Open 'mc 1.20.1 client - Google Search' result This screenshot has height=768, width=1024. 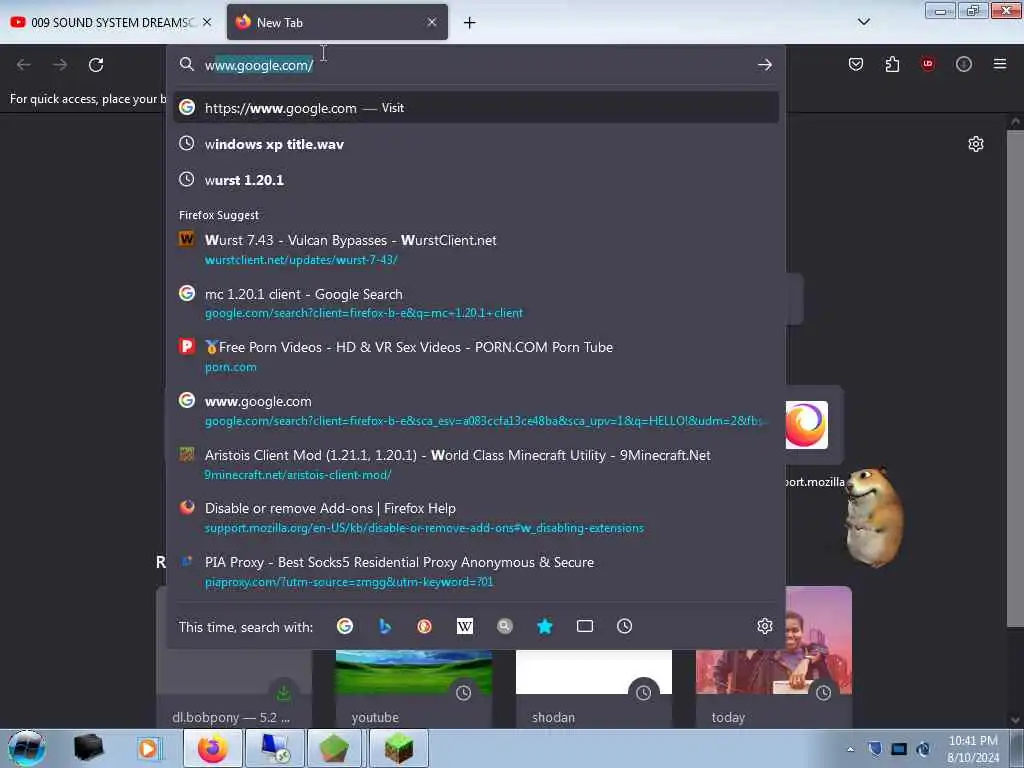pyautogui.click(x=476, y=303)
